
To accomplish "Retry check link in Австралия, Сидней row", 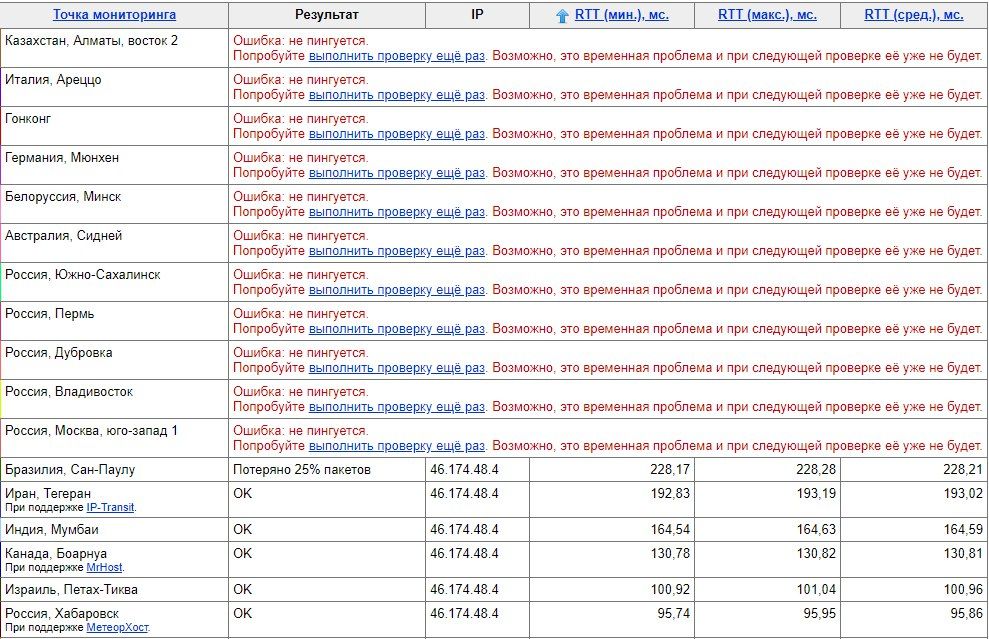I will 397,251.
